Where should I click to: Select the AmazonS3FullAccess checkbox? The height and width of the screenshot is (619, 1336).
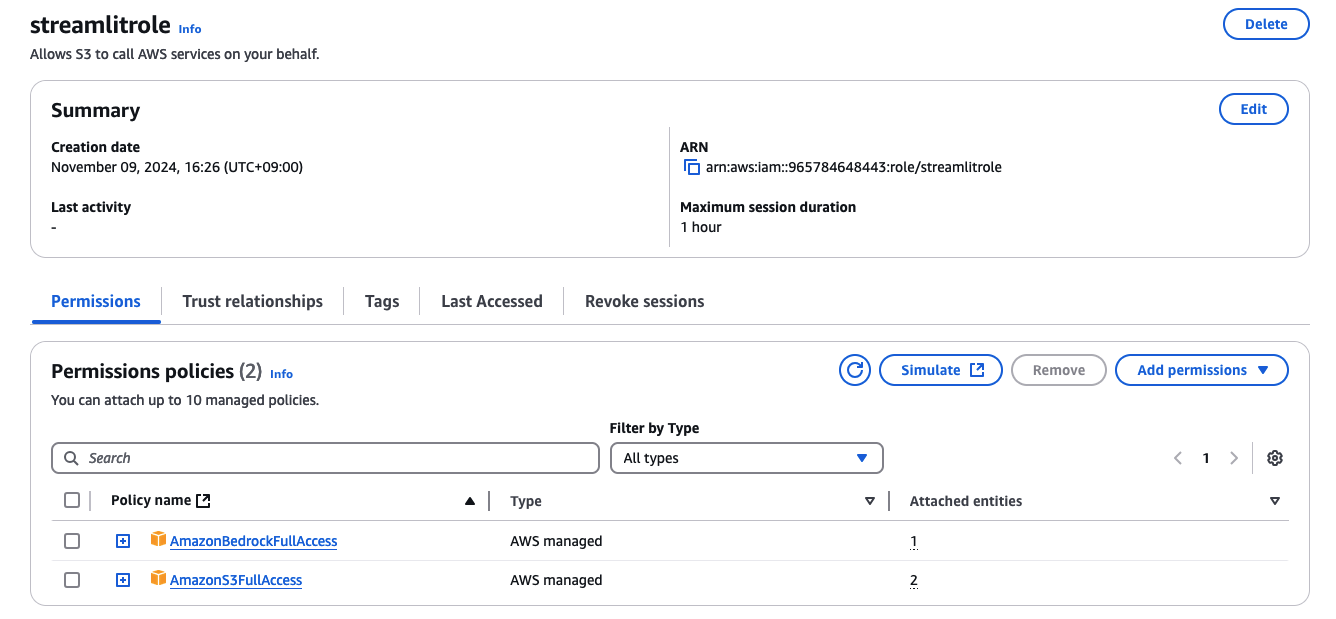pyautogui.click(x=72, y=580)
